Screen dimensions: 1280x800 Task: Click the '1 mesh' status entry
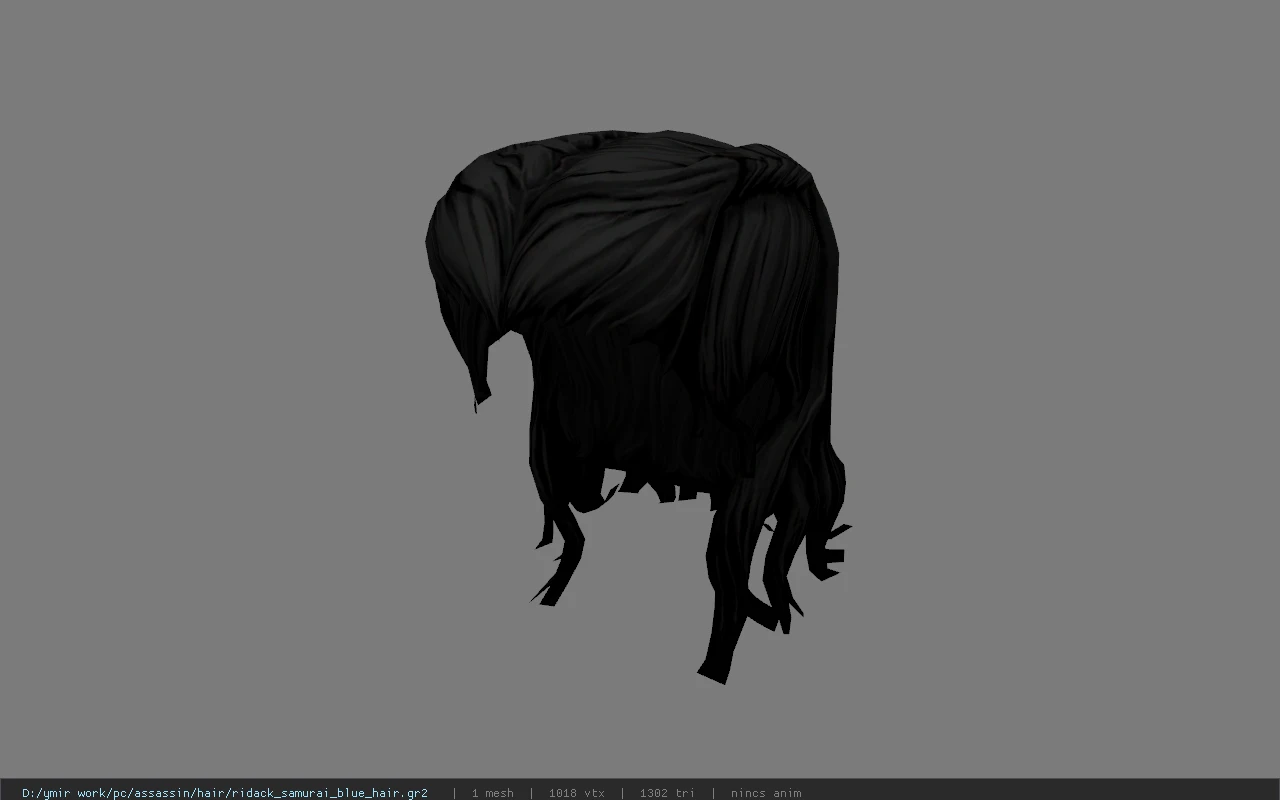492,793
